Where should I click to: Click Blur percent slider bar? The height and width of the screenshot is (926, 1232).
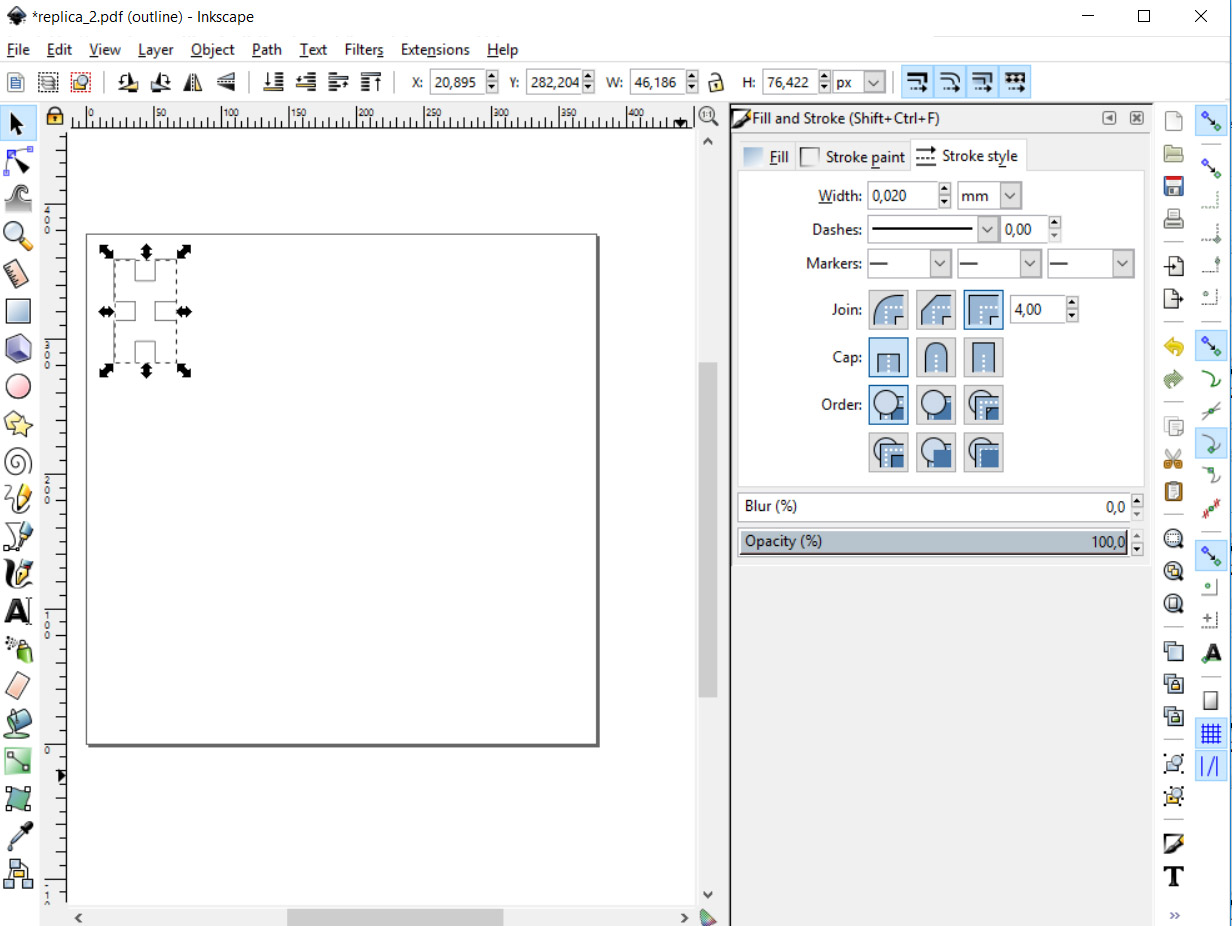point(933,506)
